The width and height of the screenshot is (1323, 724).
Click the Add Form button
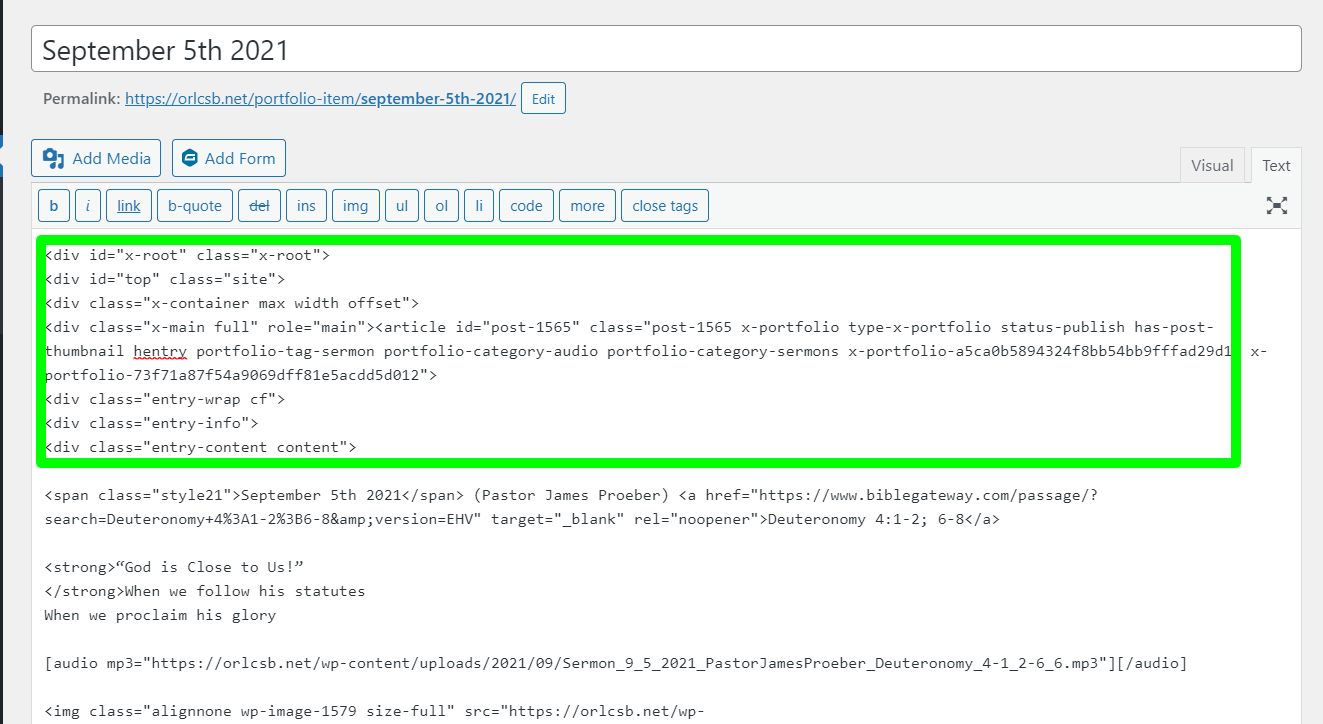pyautogui.click(x=229, y=158)
